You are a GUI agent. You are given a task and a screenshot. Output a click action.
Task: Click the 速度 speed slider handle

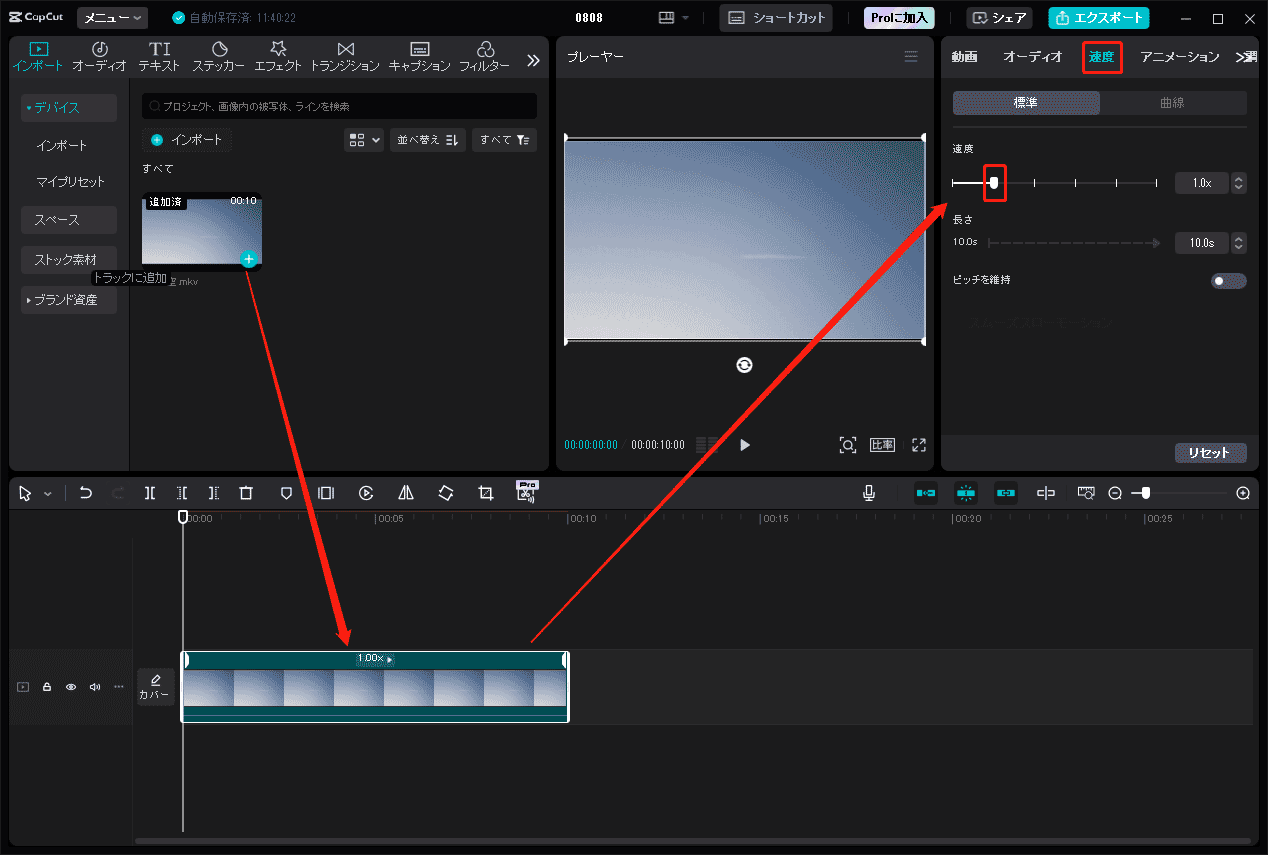click(x=993, y=183)
